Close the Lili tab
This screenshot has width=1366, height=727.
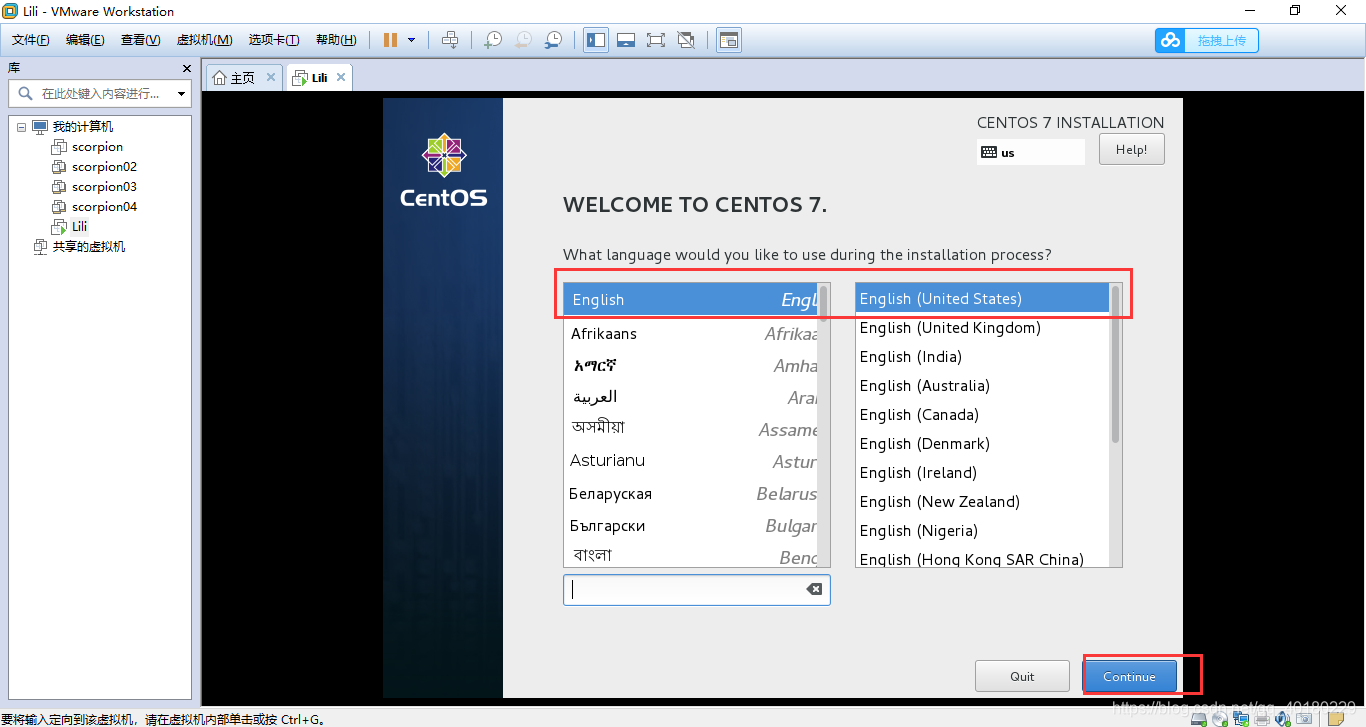[x=341, y=77]
